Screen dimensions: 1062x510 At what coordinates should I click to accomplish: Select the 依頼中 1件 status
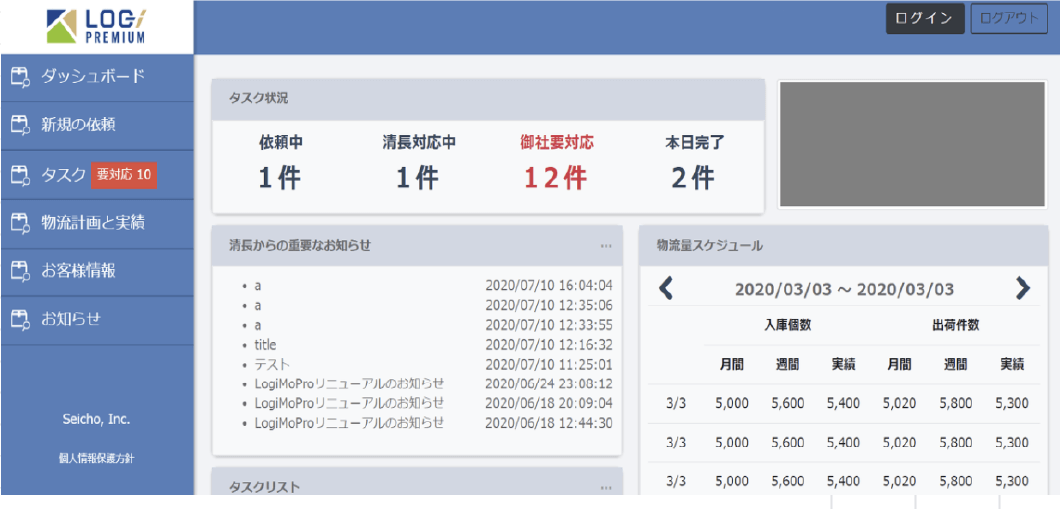[280, 162]
